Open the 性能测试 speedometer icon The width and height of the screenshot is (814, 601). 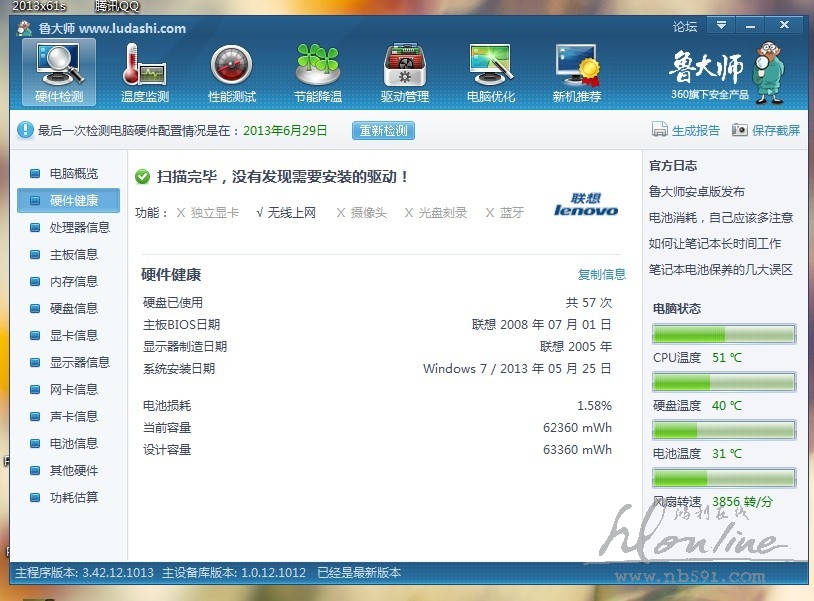[231, 67]
